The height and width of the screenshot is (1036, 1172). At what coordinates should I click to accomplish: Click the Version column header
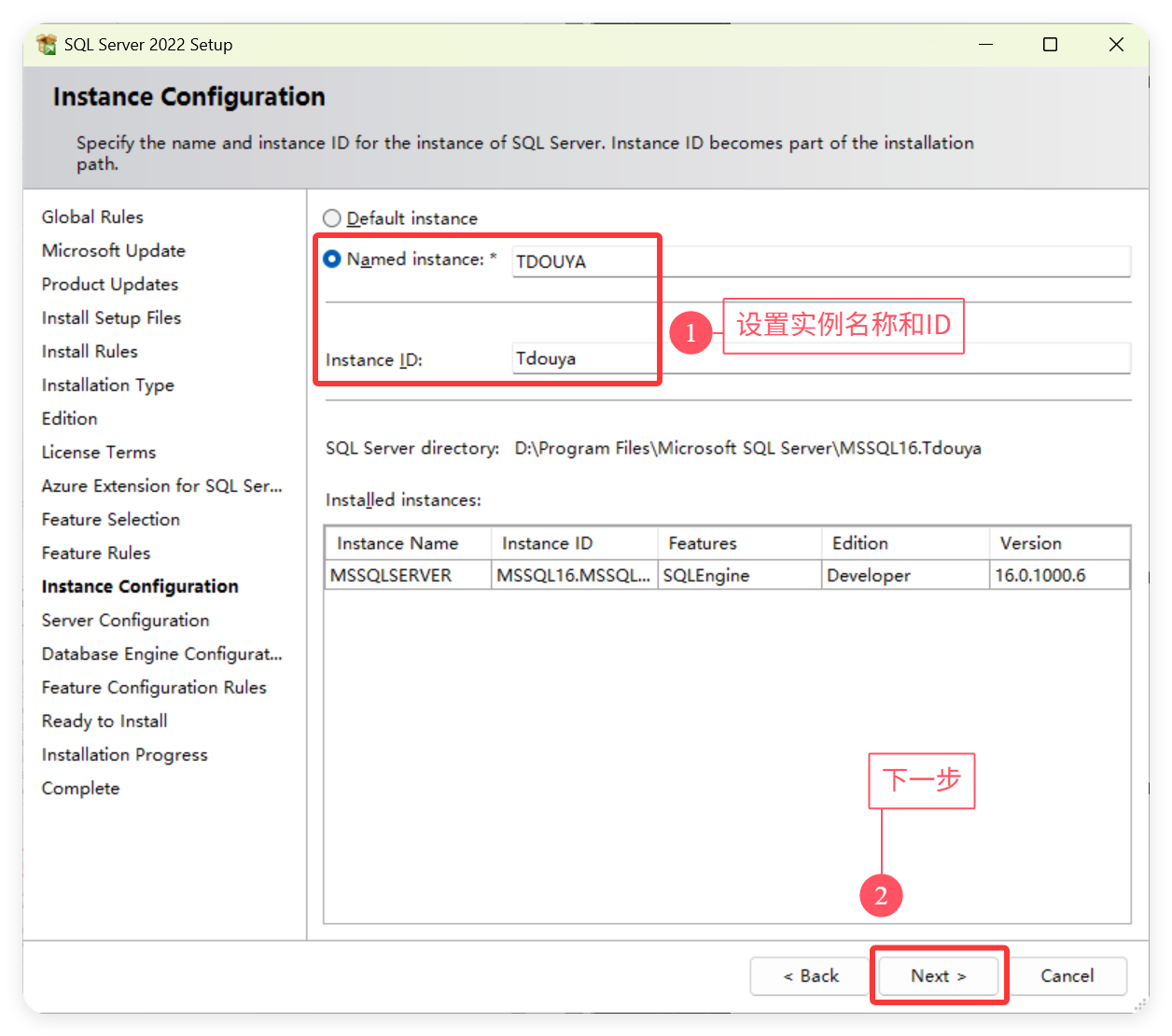coord(1059,543)
